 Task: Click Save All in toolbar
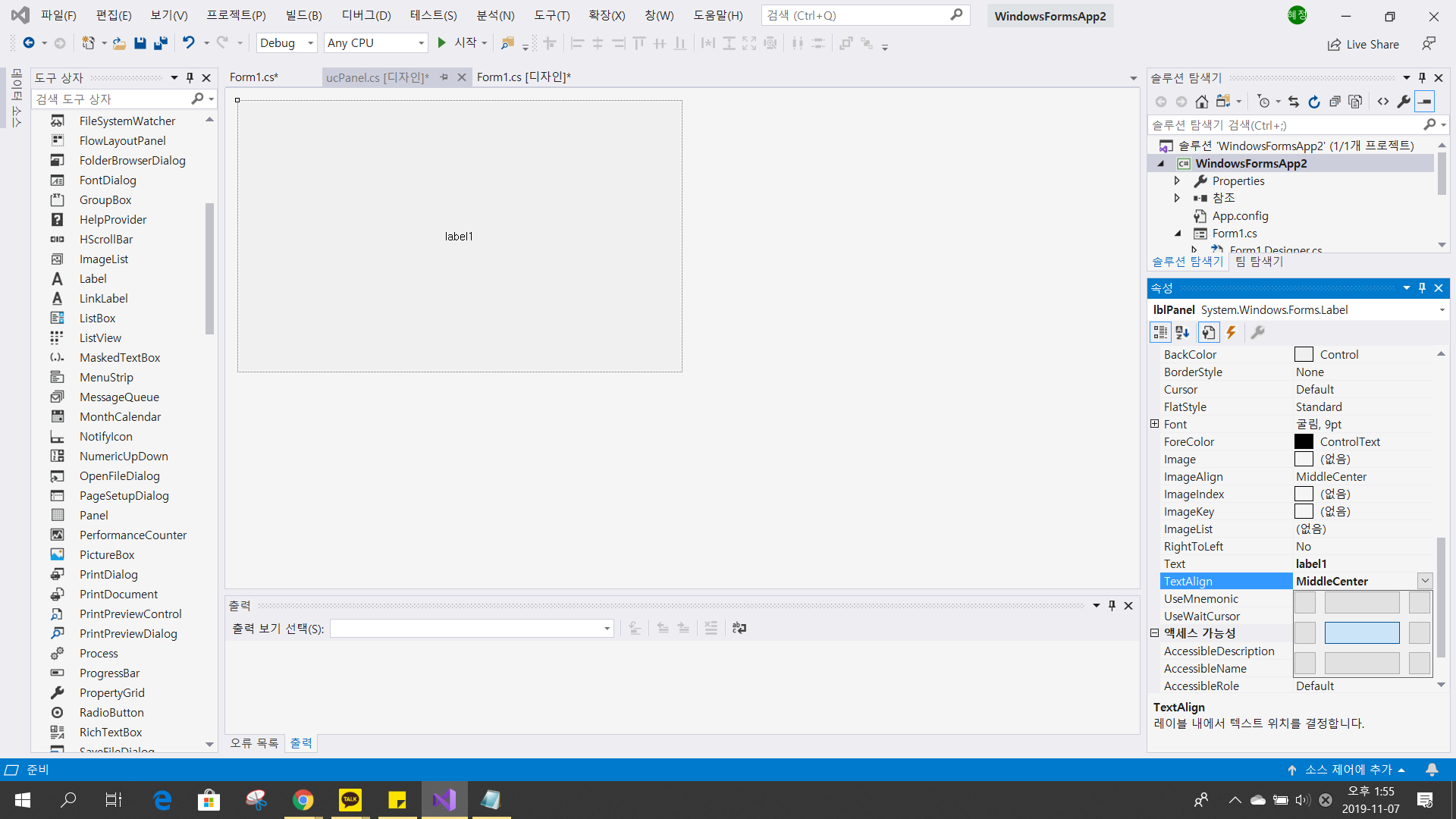pyautogui.click(x=160, y=43)
